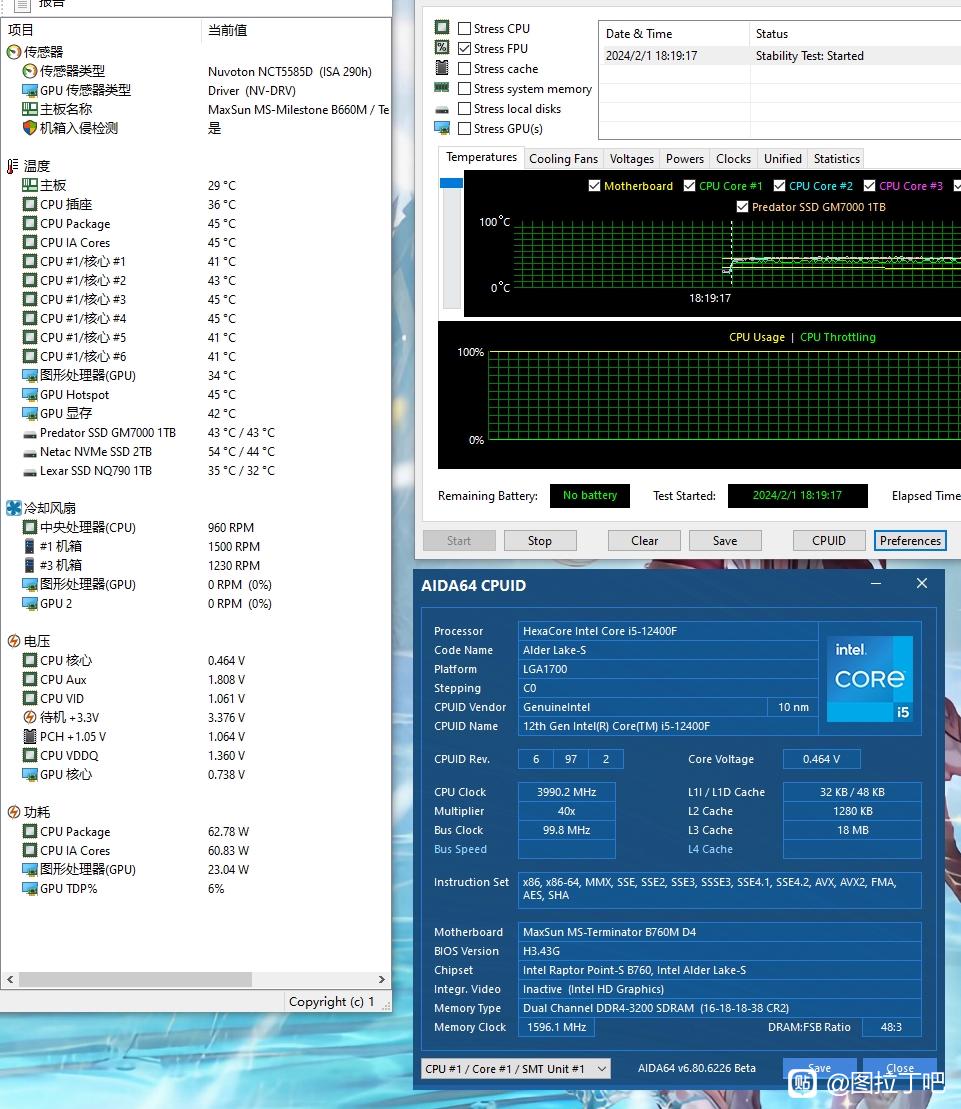Click the power icon beside 功耗

[13, 812]
